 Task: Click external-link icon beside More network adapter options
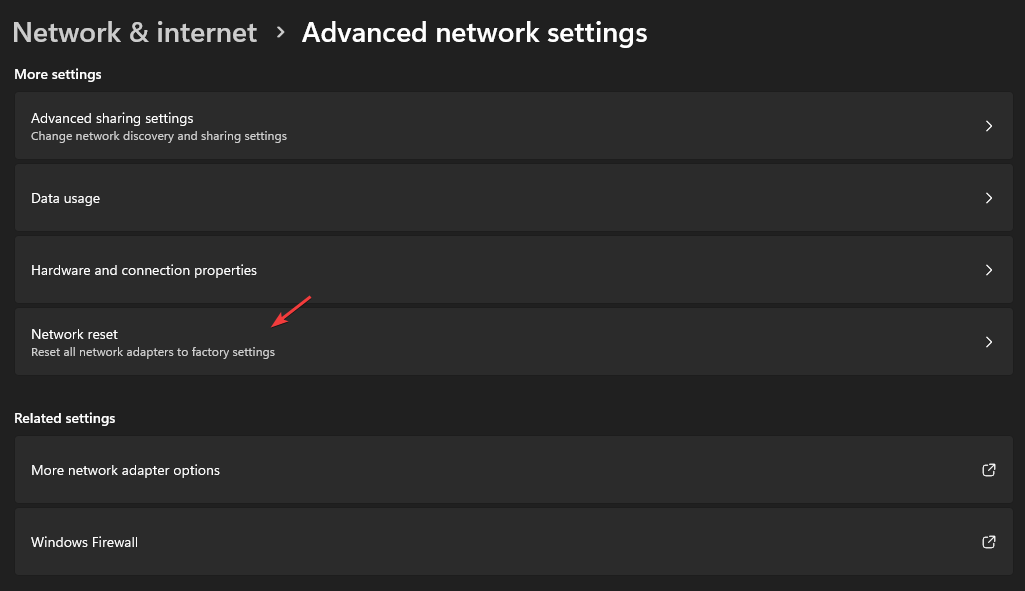[988, 469]
